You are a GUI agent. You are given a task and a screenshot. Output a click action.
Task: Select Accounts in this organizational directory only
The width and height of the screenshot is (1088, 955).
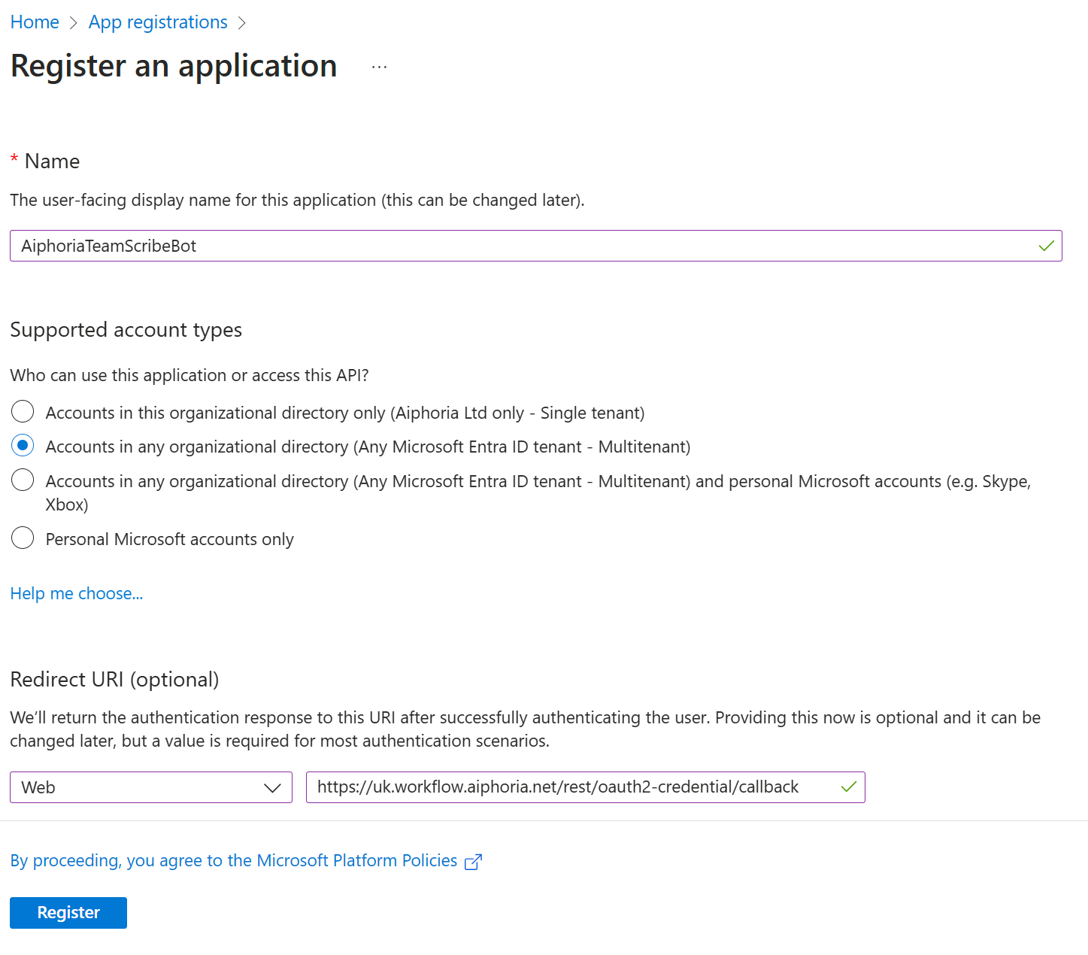point(22,410)
